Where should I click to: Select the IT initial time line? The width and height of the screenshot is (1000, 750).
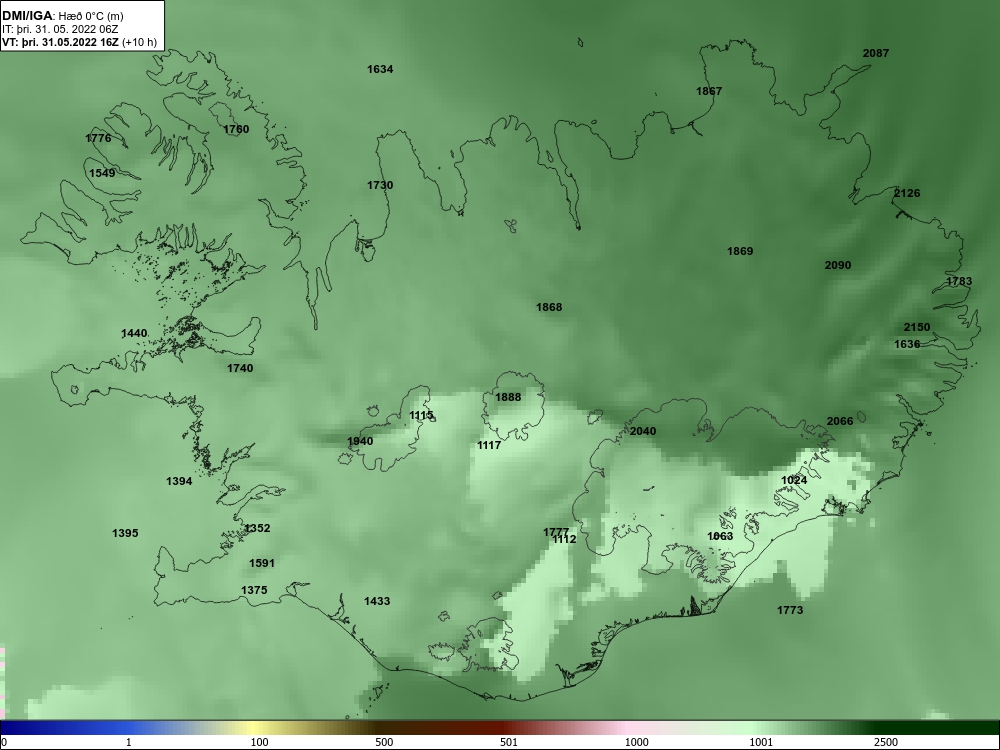[60, 29]
